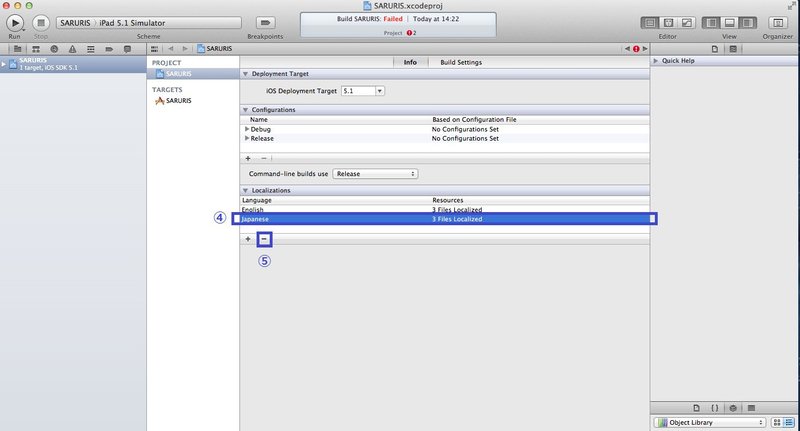Expand the SARURIS project in navigator
The height and width of the screenshot is (431, 800).
click(4, 64)
